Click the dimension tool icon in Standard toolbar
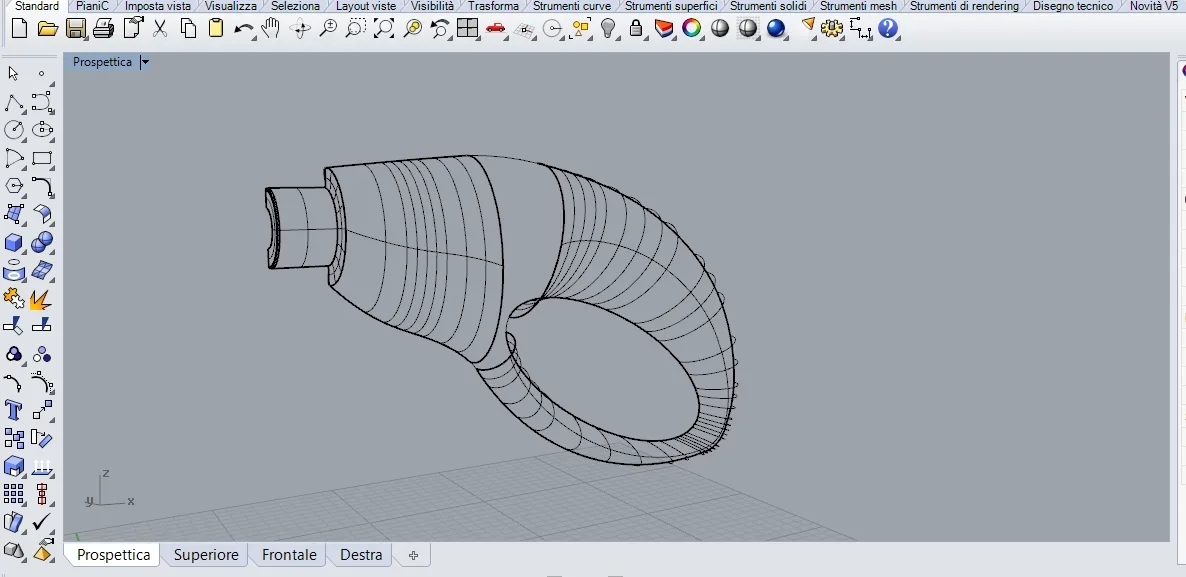The height and width of the screenshot is (577, 1186). coord(860,29)
